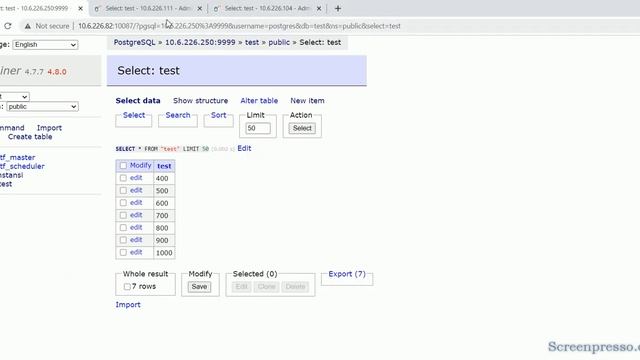Close the 10.6.226.250:9999 tab

80,8
